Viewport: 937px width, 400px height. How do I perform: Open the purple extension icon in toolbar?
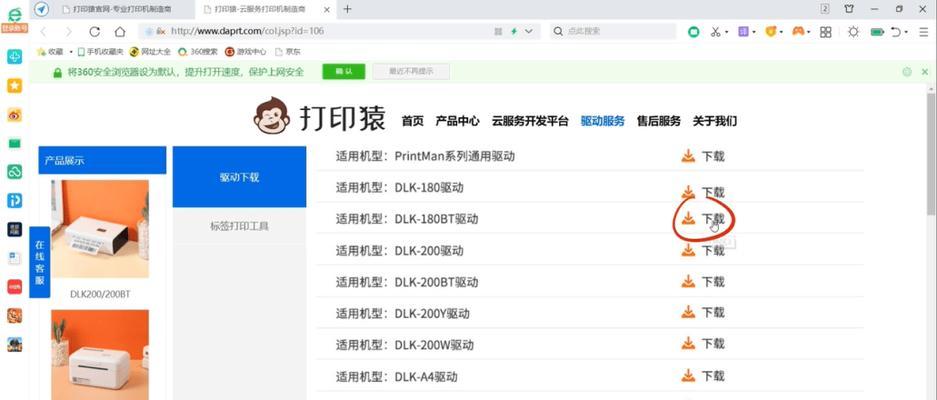click(x=743, y=32)
